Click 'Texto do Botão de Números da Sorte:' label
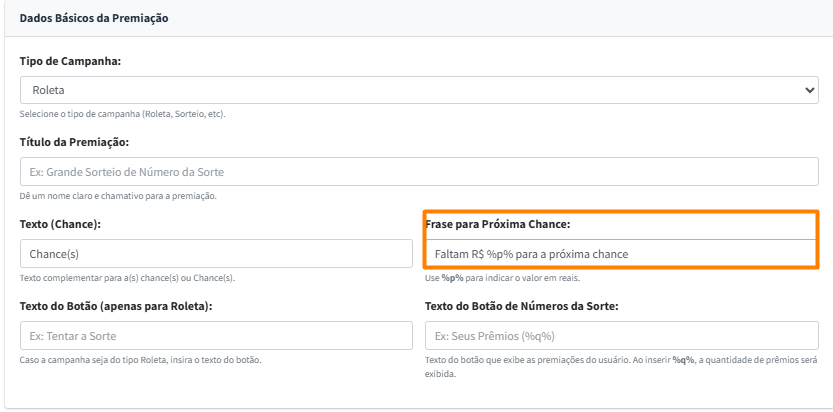833x412 pixels. [x=521, y=306]
